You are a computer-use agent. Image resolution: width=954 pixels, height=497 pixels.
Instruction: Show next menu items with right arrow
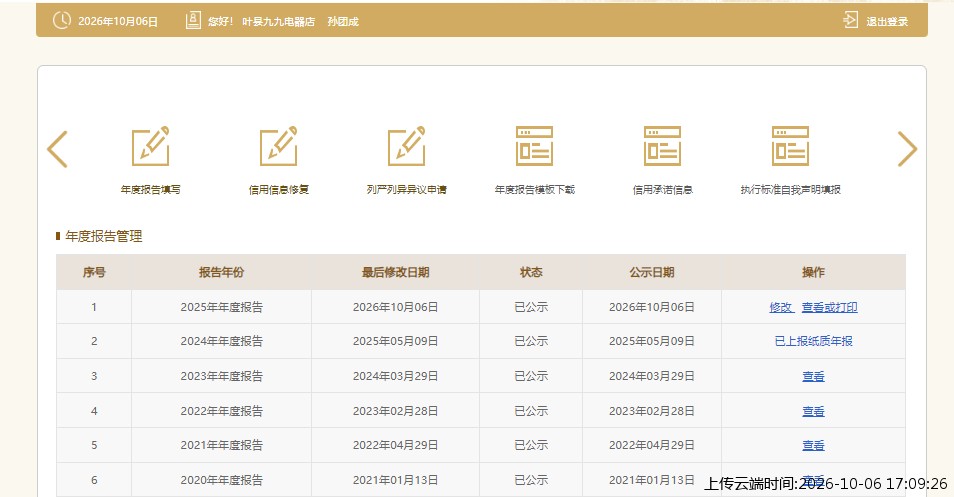tap(907, 149)
